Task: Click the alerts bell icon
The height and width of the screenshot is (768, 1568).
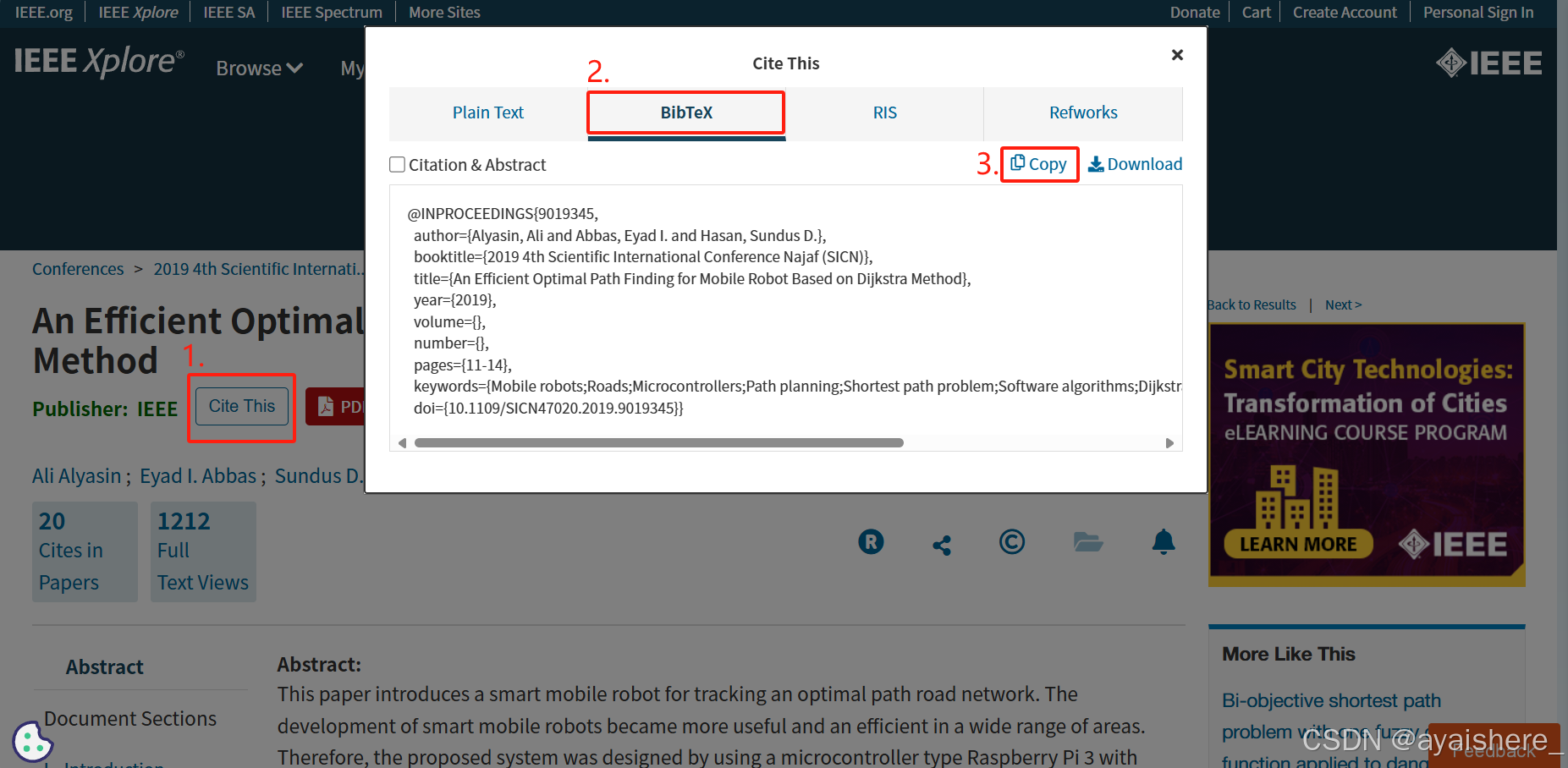Action: [1164, 541]
